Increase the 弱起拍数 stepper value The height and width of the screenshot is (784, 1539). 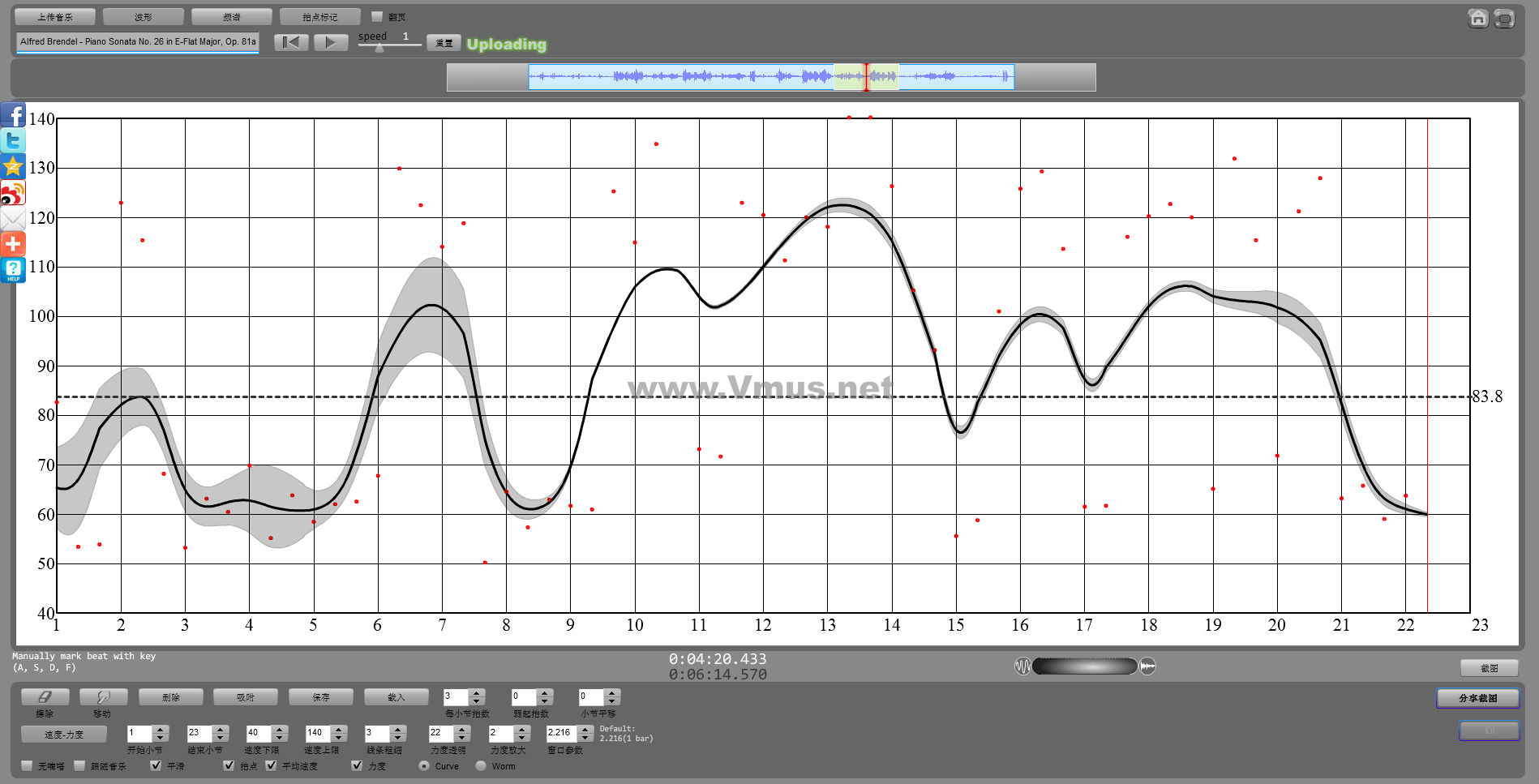point(545,692)
